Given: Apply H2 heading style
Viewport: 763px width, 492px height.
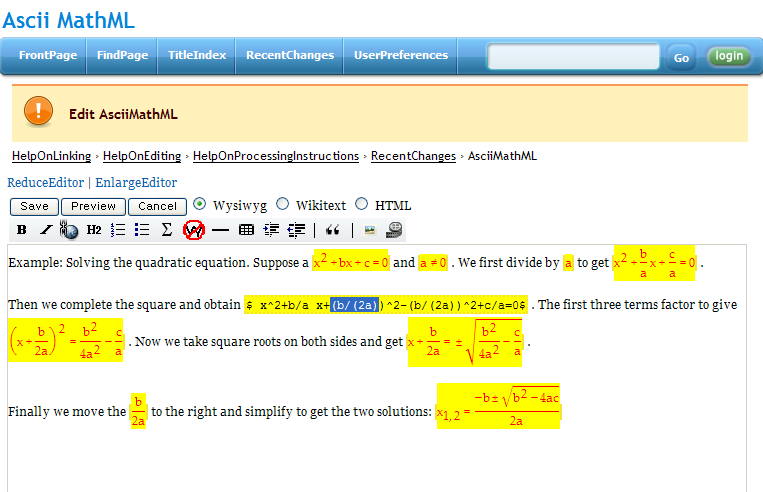Looking at the screenshot, I should (x=94, y=230).
